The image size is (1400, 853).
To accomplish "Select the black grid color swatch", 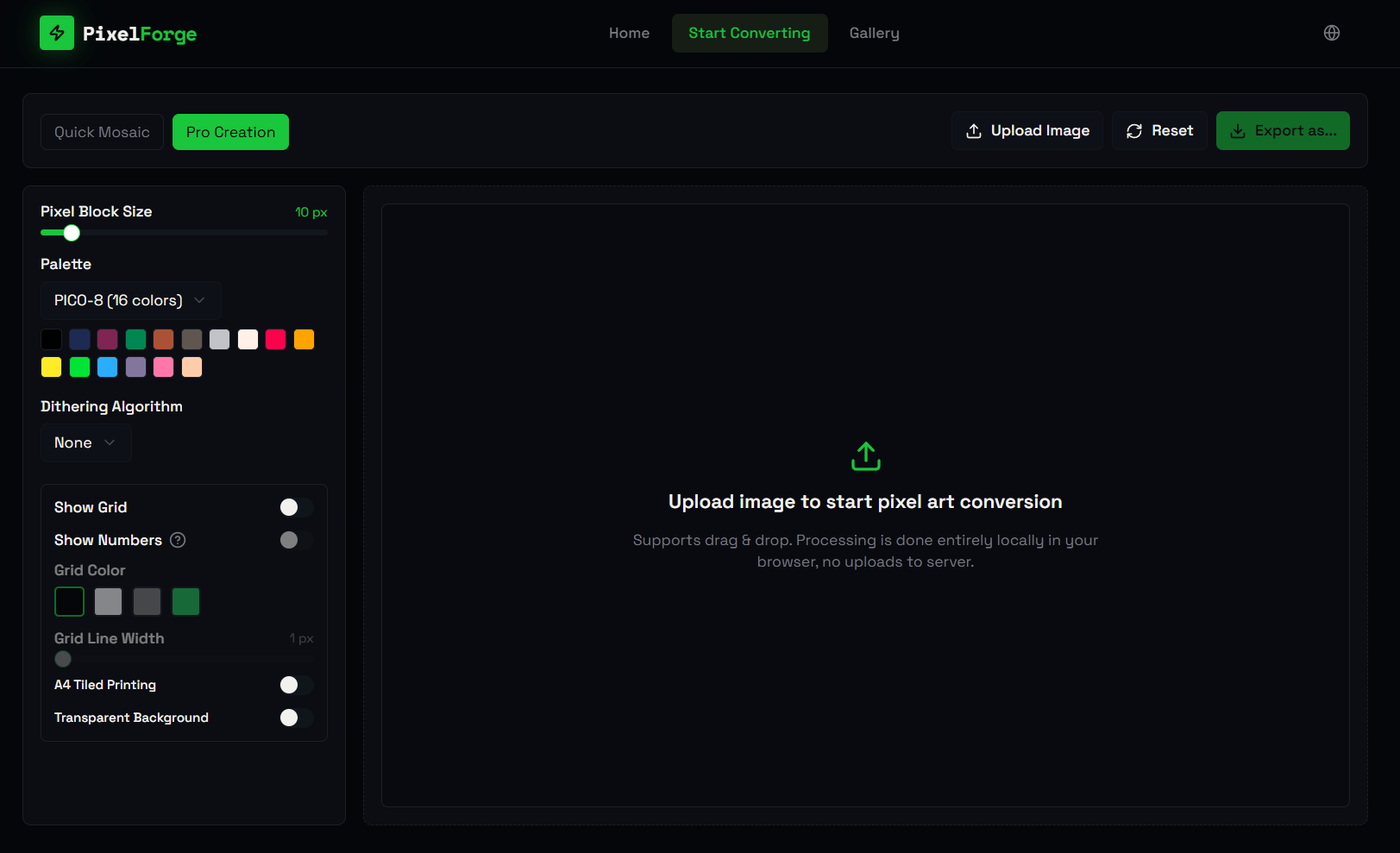I will (69, 601).
